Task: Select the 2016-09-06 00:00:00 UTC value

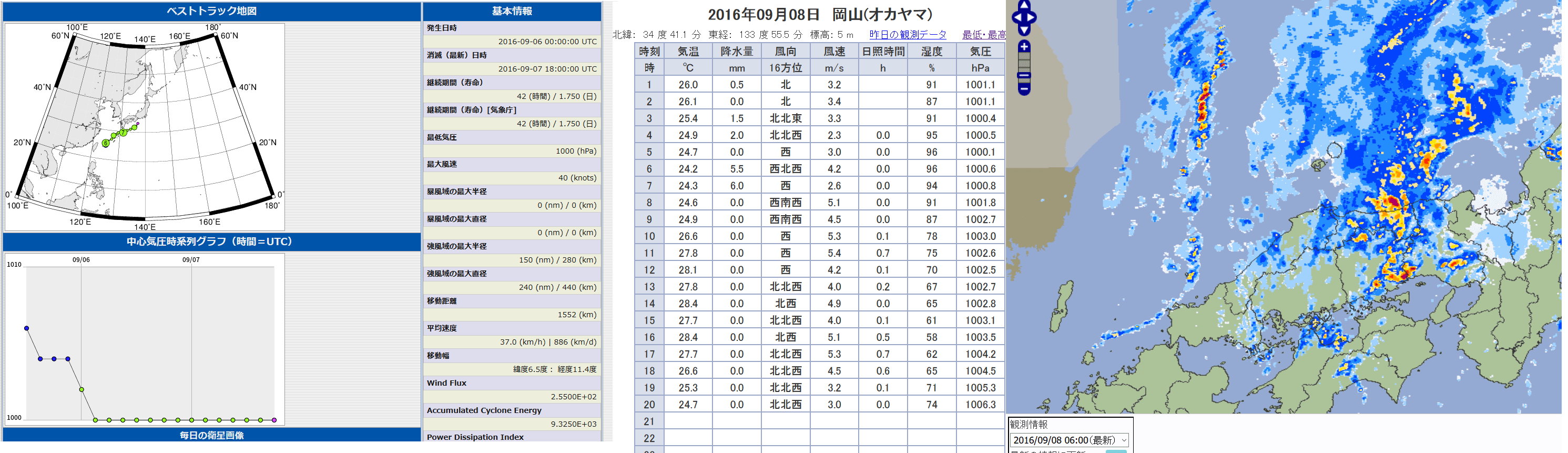Action: (547, 42)
